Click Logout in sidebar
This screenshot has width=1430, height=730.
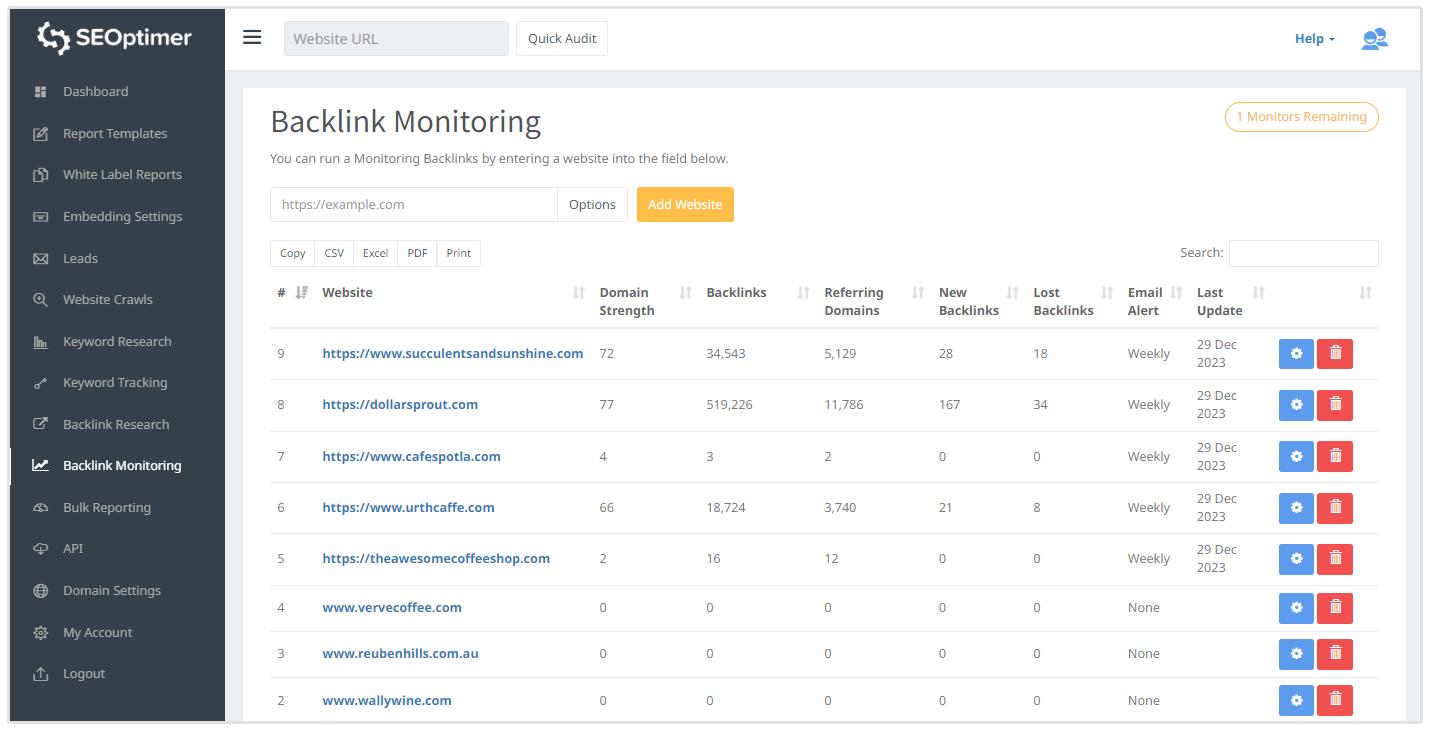(x=84, y=673)
